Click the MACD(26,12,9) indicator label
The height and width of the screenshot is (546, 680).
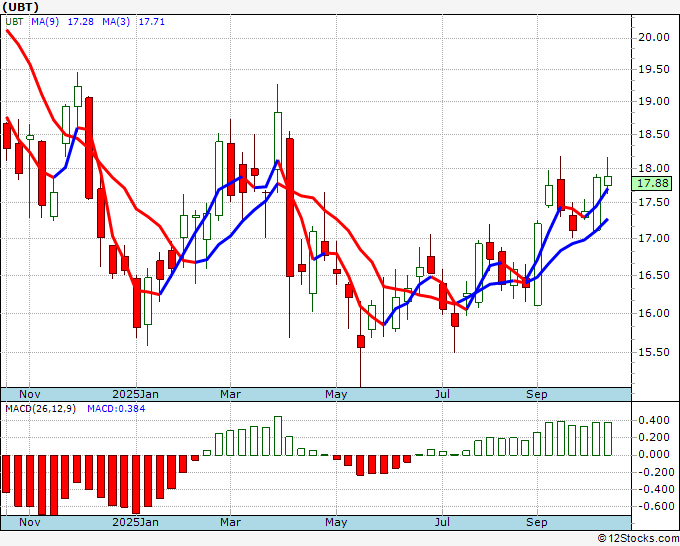[x=40, y=409]
